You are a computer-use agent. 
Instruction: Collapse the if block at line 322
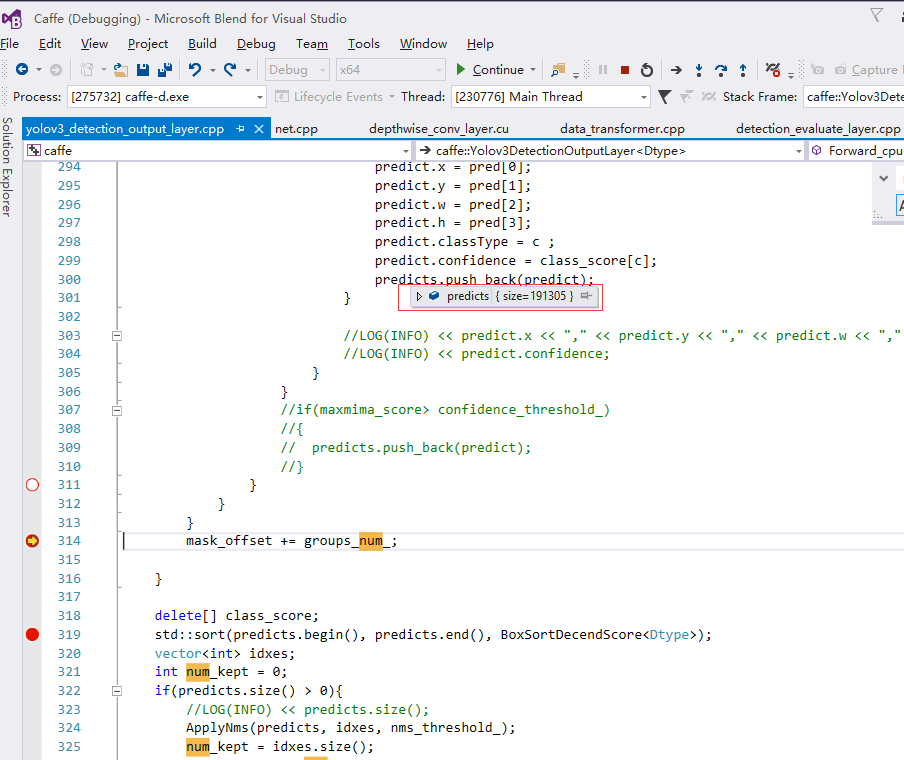point(116,691)
